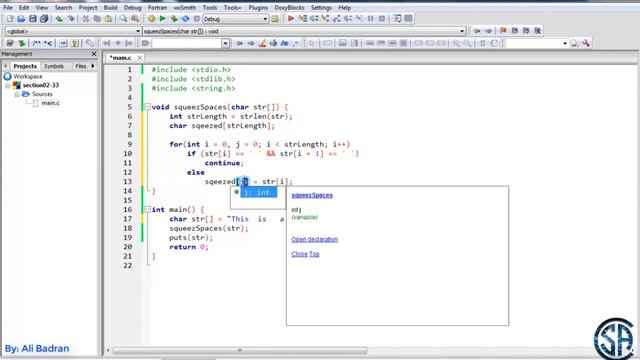This screenshot has height=360, width=640.
Task: Open the DoxyBlocks menu
Action: tap(289, 8)
